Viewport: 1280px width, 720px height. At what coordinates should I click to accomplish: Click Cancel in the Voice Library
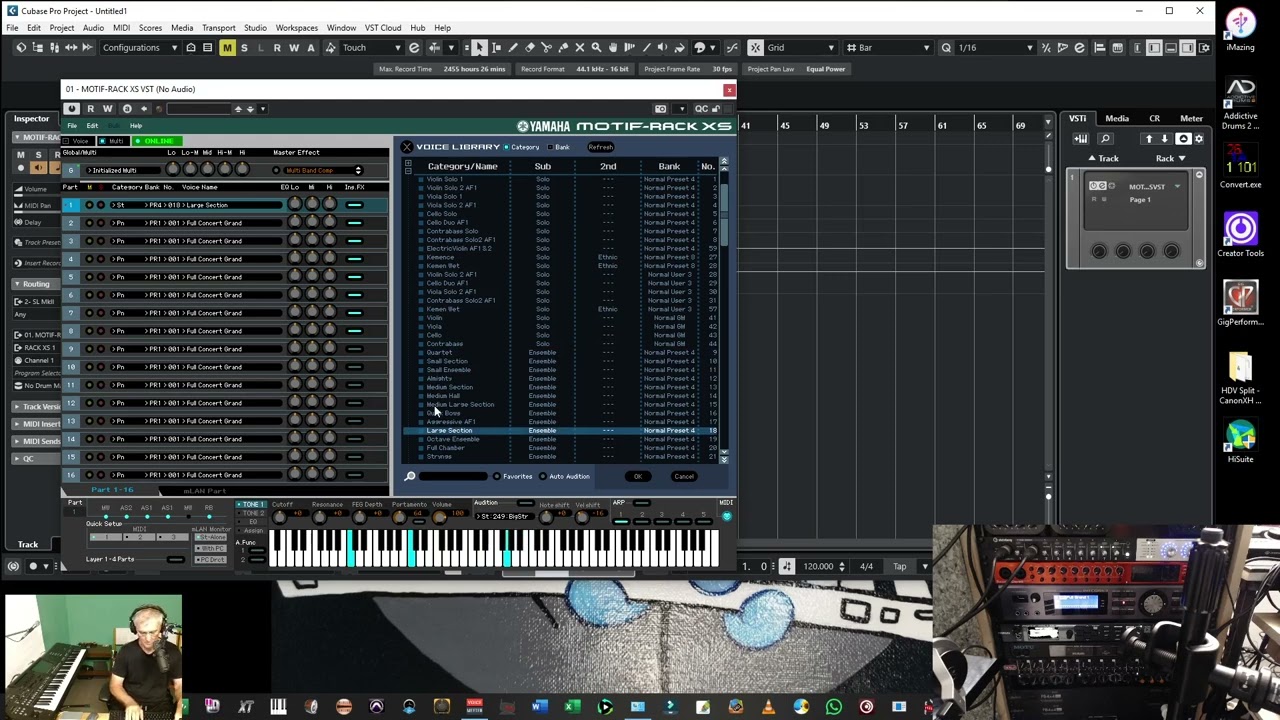[684, 476]
